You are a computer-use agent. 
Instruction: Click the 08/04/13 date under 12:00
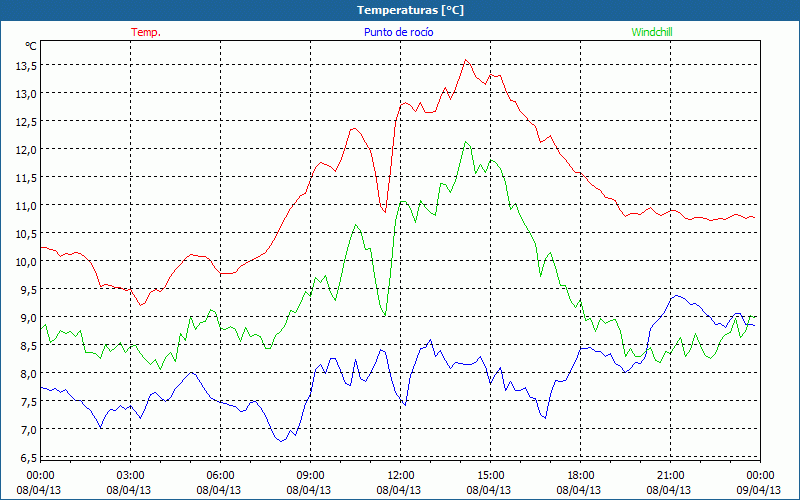pyautogui.click(x=399, y=490)
